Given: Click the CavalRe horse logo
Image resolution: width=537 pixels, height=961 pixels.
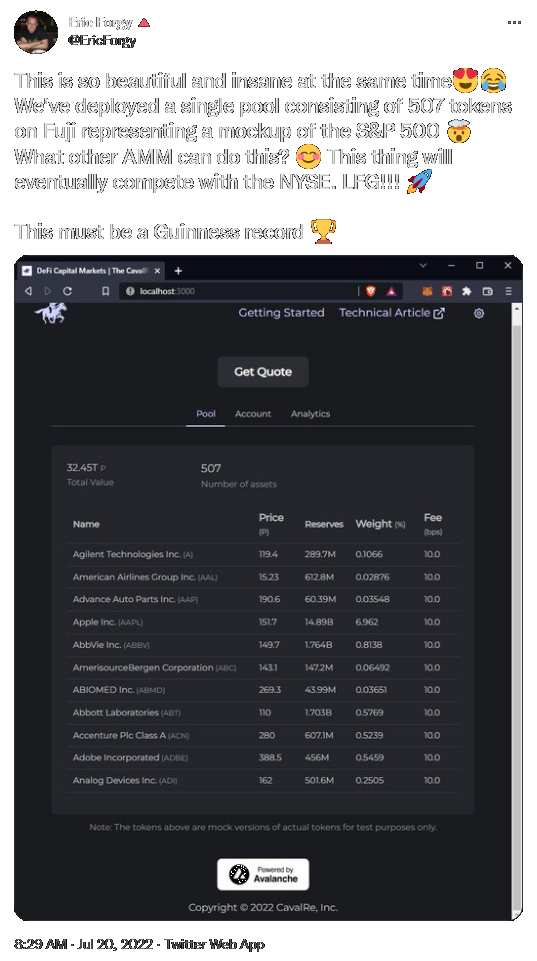Looking at the screenshot, I should [51, 313].
